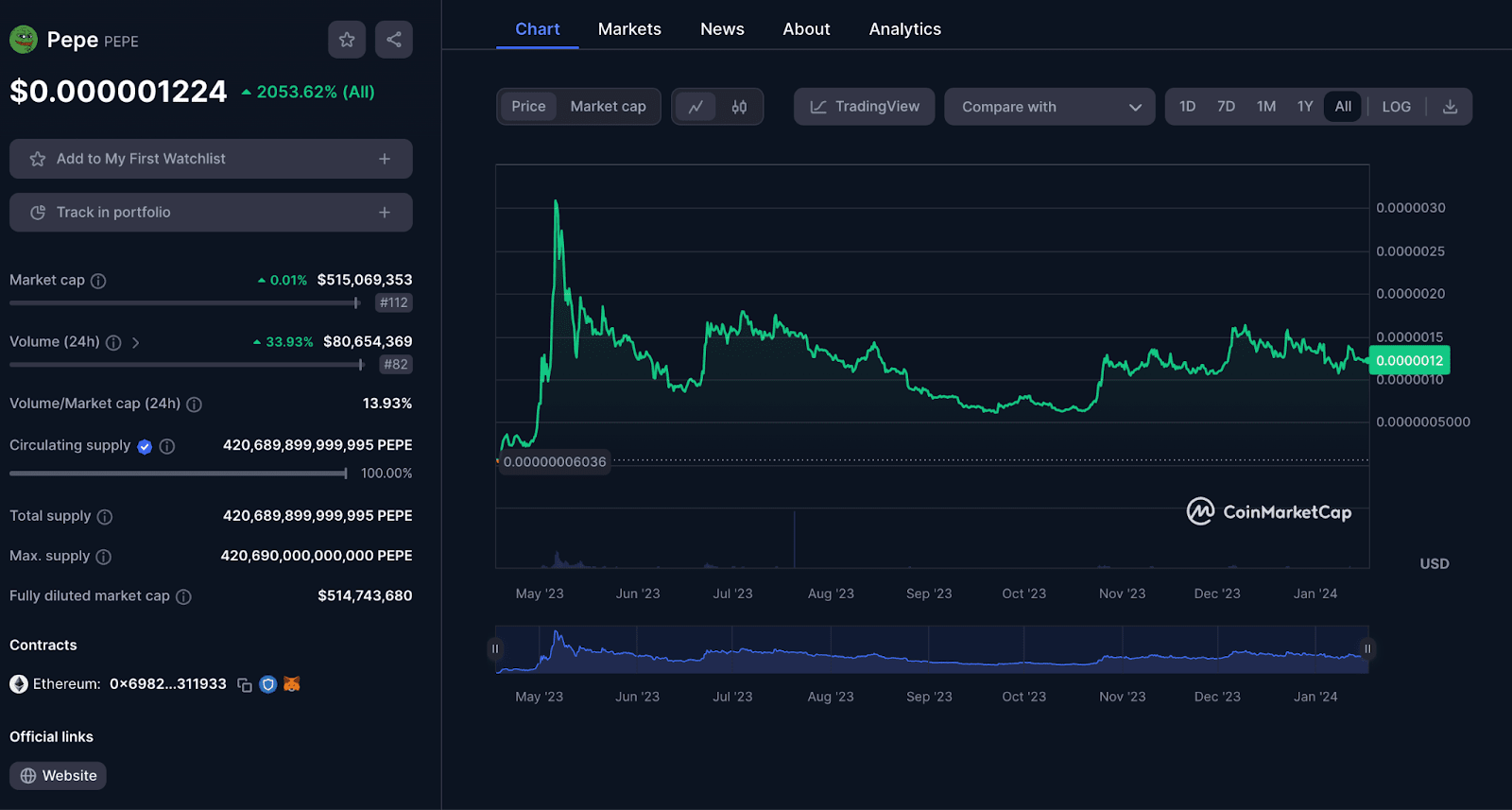1512x810 pixels.
Task: Toggle the LOG scale option
Action: coord(1396,107)
